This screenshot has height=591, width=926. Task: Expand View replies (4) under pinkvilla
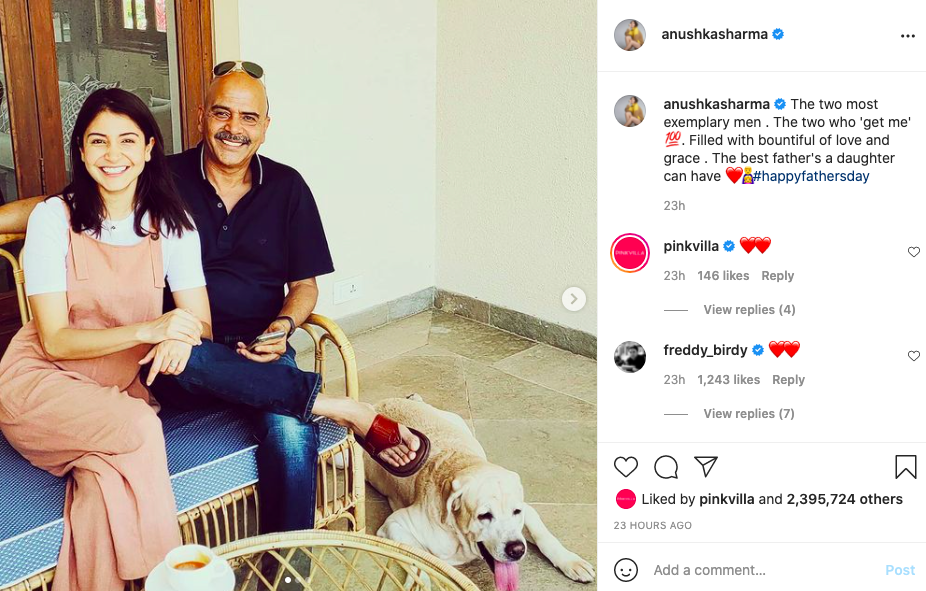[x=749, y=309]
